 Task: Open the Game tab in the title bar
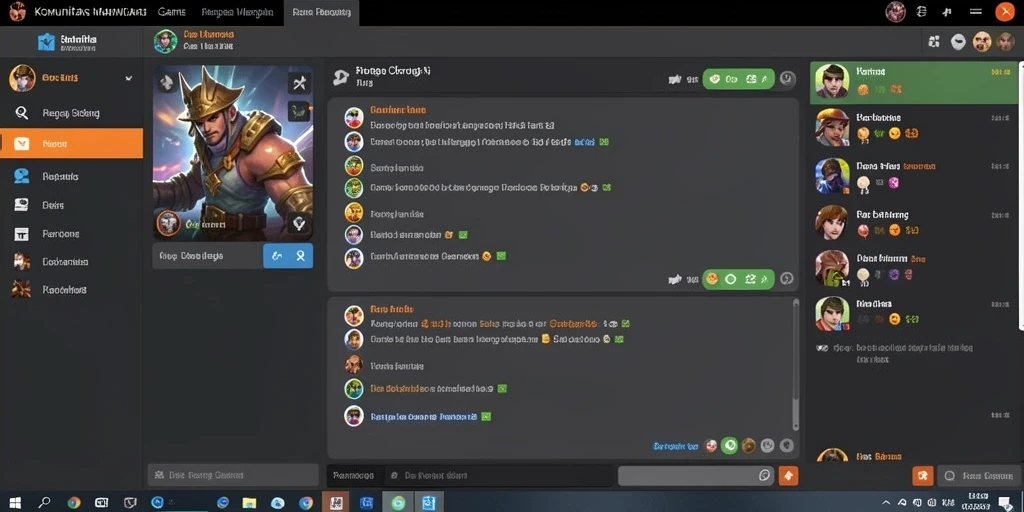coord(172,12)
